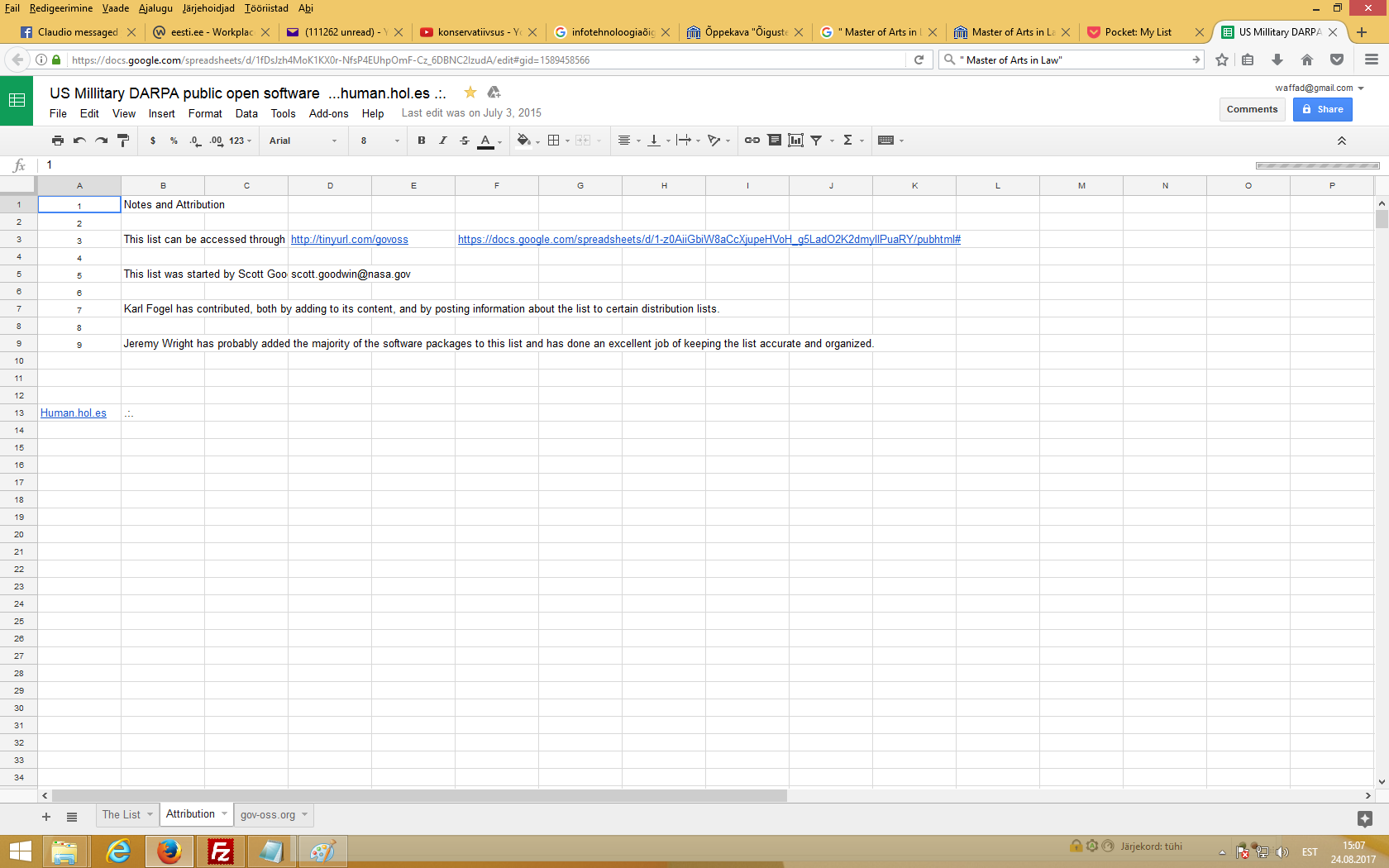The height and width of the screenshot is (868, 1389).
Task: Insert a chart from the toolbar
Action: [795, 141]
